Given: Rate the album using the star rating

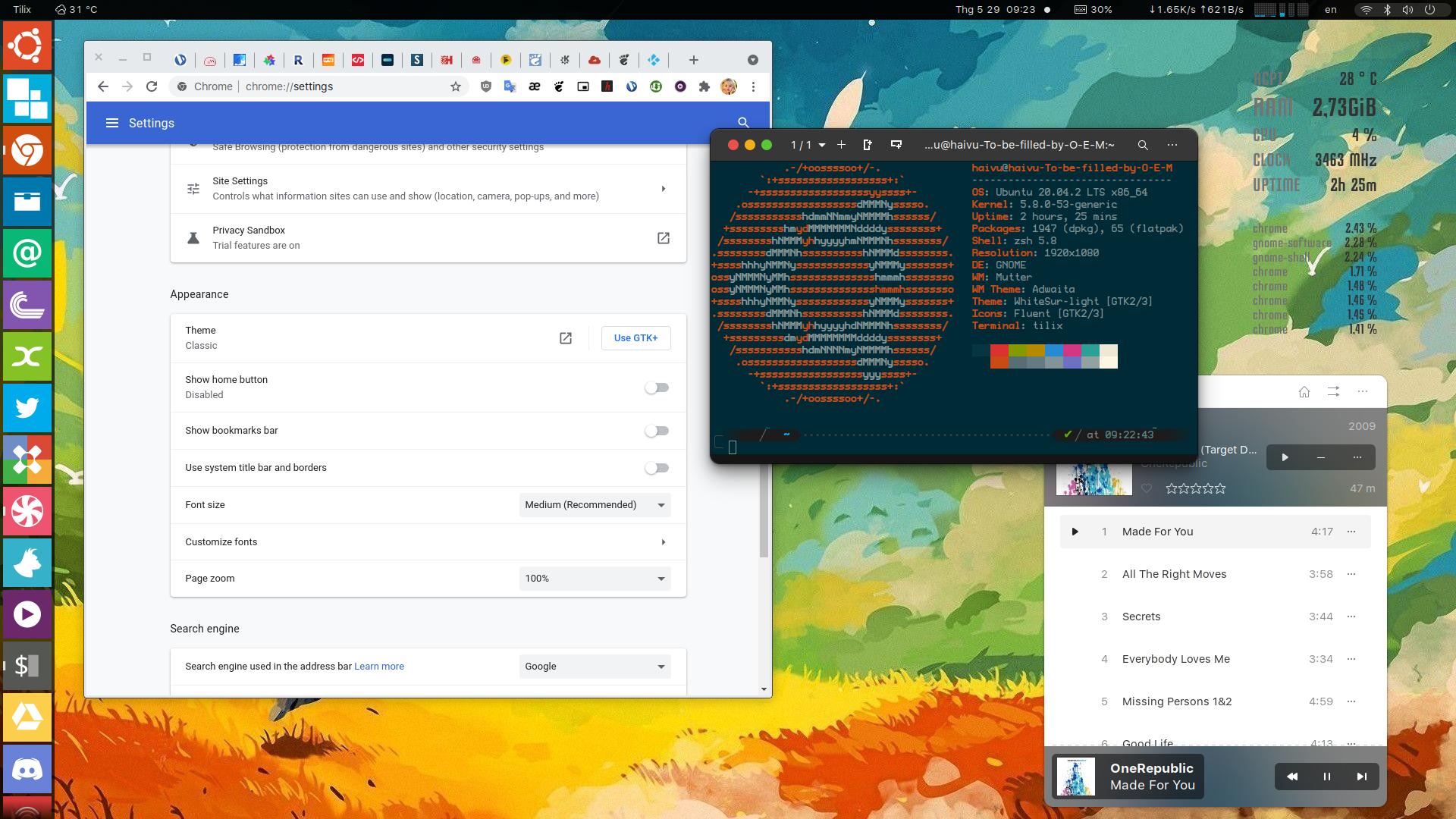Looking at the screenshot, I should tap(1196, 489).
